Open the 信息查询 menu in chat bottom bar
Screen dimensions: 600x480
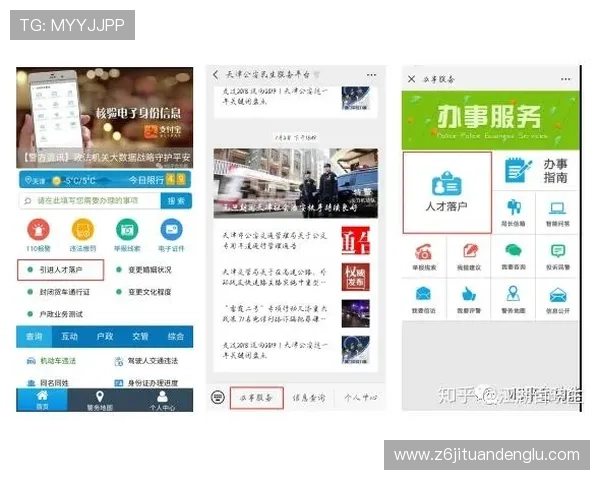(x=309, y=398)
